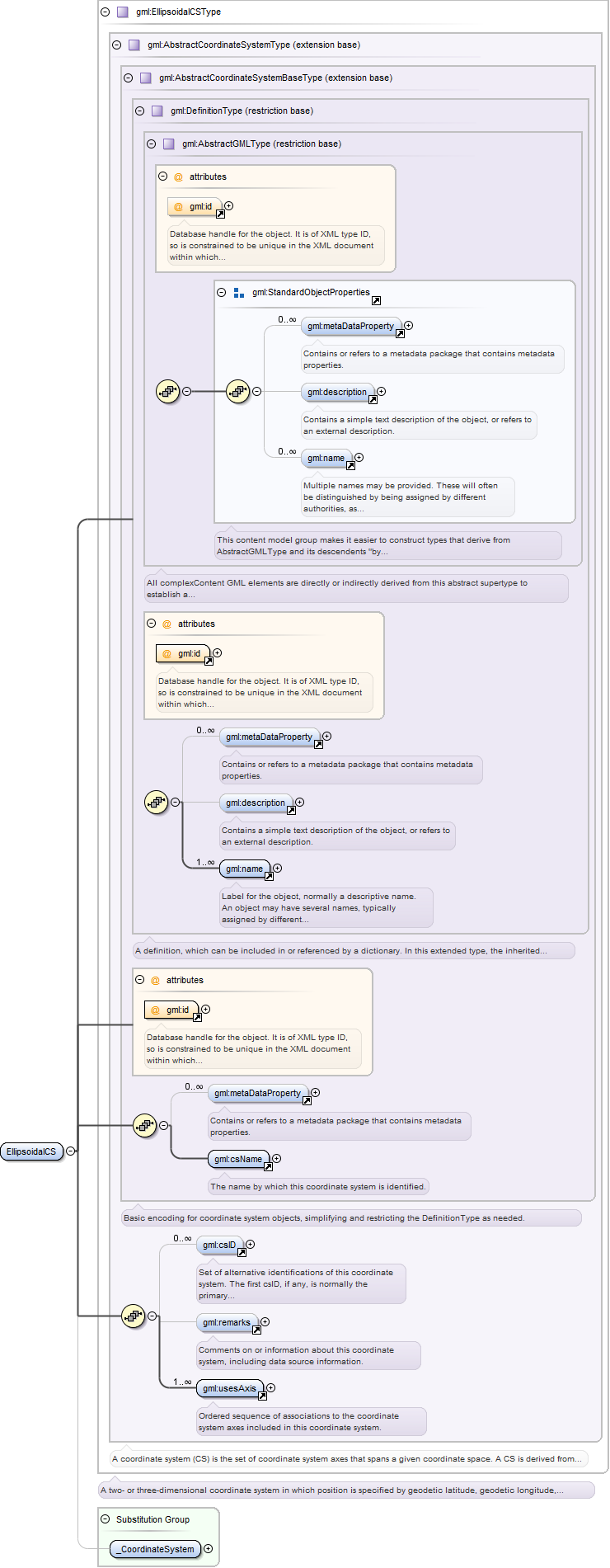Collapse gml:AbstractCoordinateSystemType extension base

[116, 45]
